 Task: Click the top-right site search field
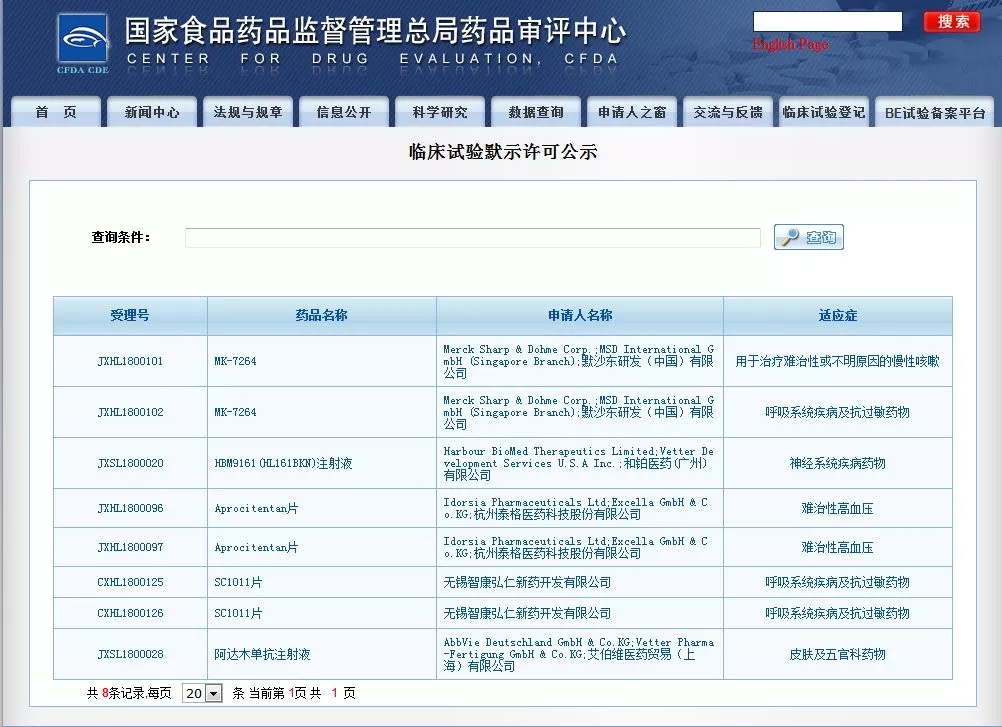click(827, 22)
